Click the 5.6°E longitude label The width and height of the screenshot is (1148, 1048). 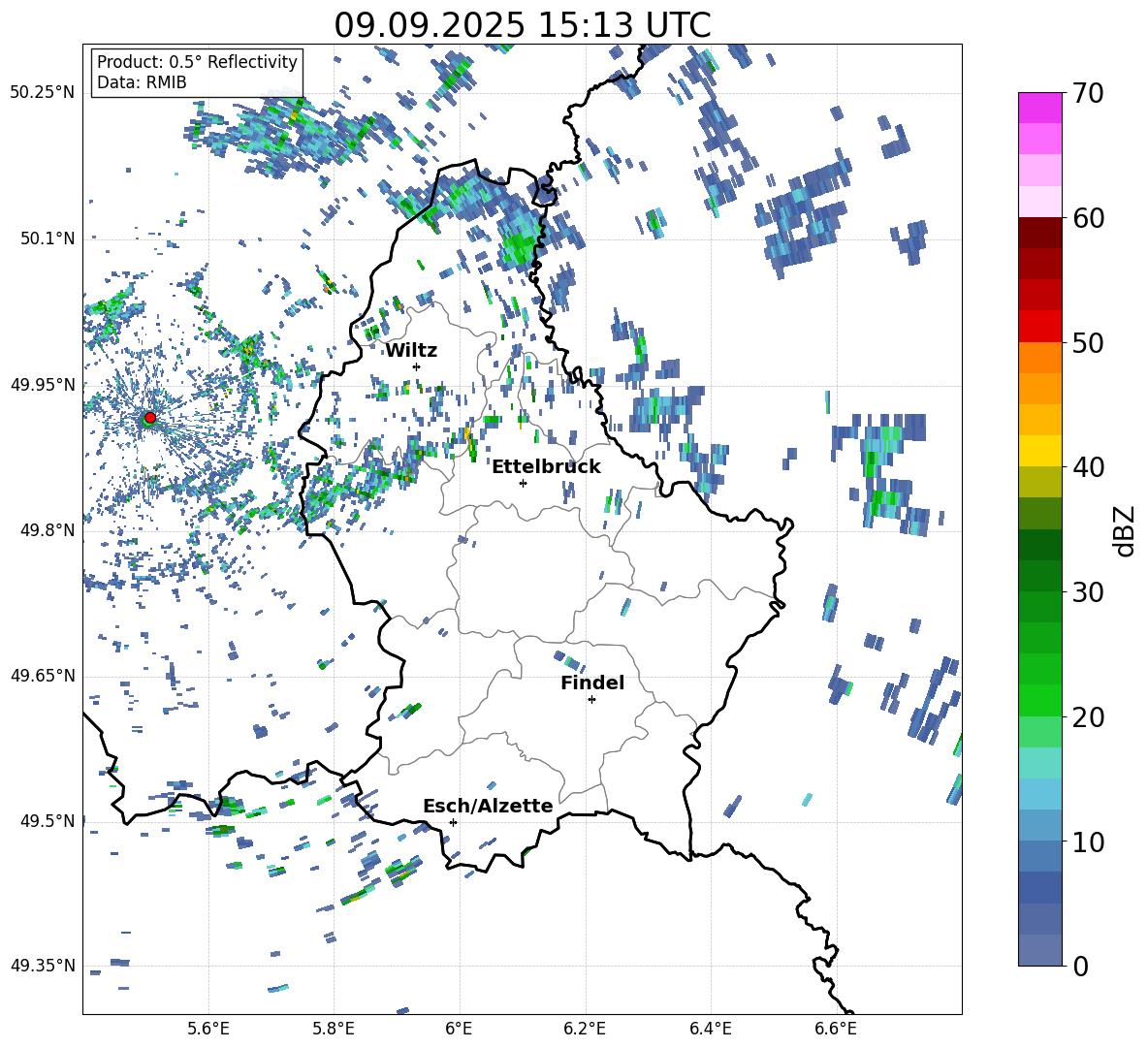(x=208, y=1029)
